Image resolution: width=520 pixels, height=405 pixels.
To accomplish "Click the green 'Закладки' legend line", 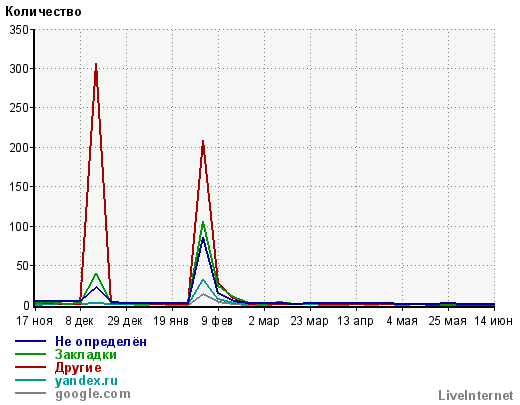I will click(30, 354).
